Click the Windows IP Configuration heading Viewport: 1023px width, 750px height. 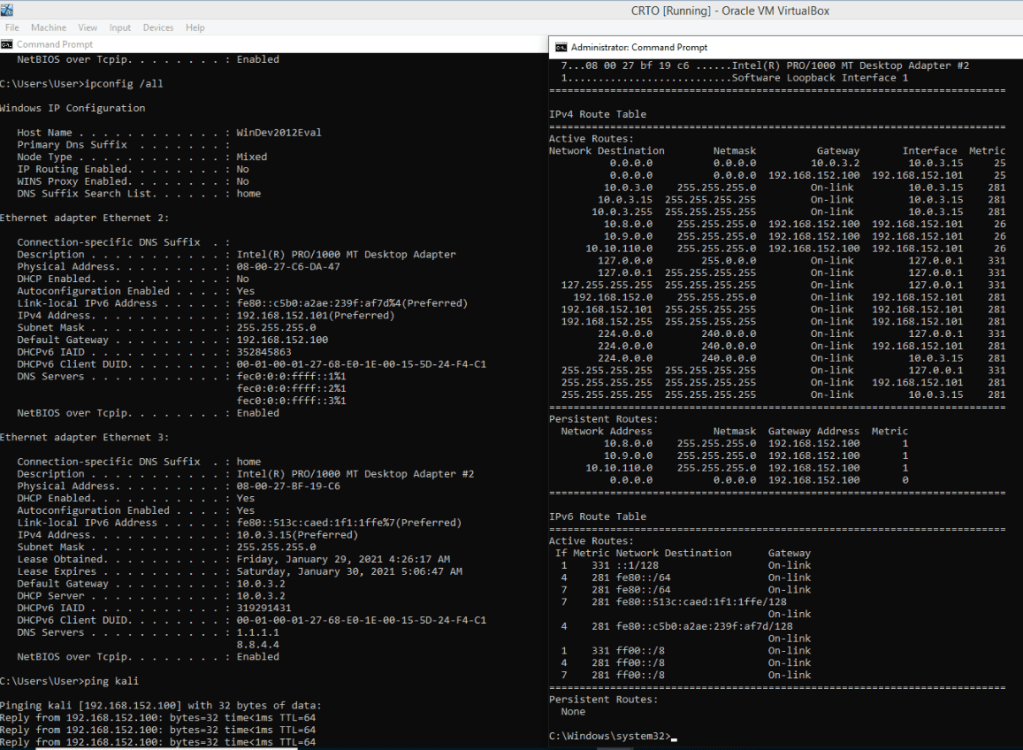(72, 108)
